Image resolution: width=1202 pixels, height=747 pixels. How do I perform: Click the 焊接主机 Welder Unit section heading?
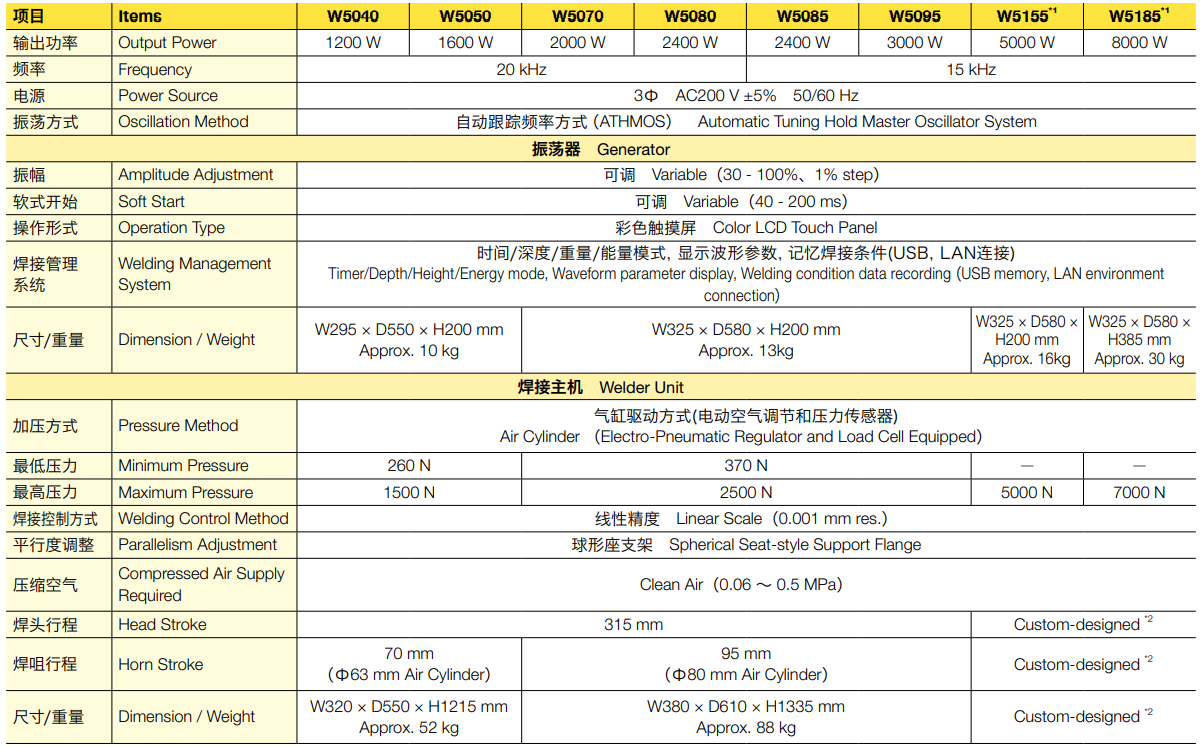tap(601, 387)
